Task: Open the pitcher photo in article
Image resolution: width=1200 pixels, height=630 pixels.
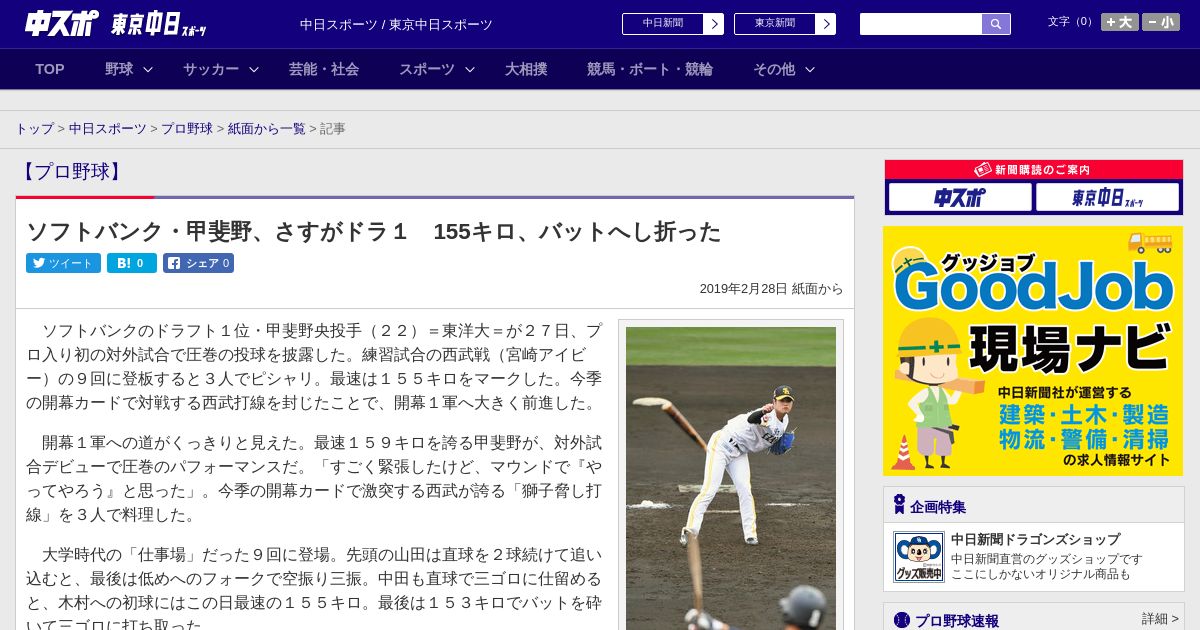Action: click(731, 478)
